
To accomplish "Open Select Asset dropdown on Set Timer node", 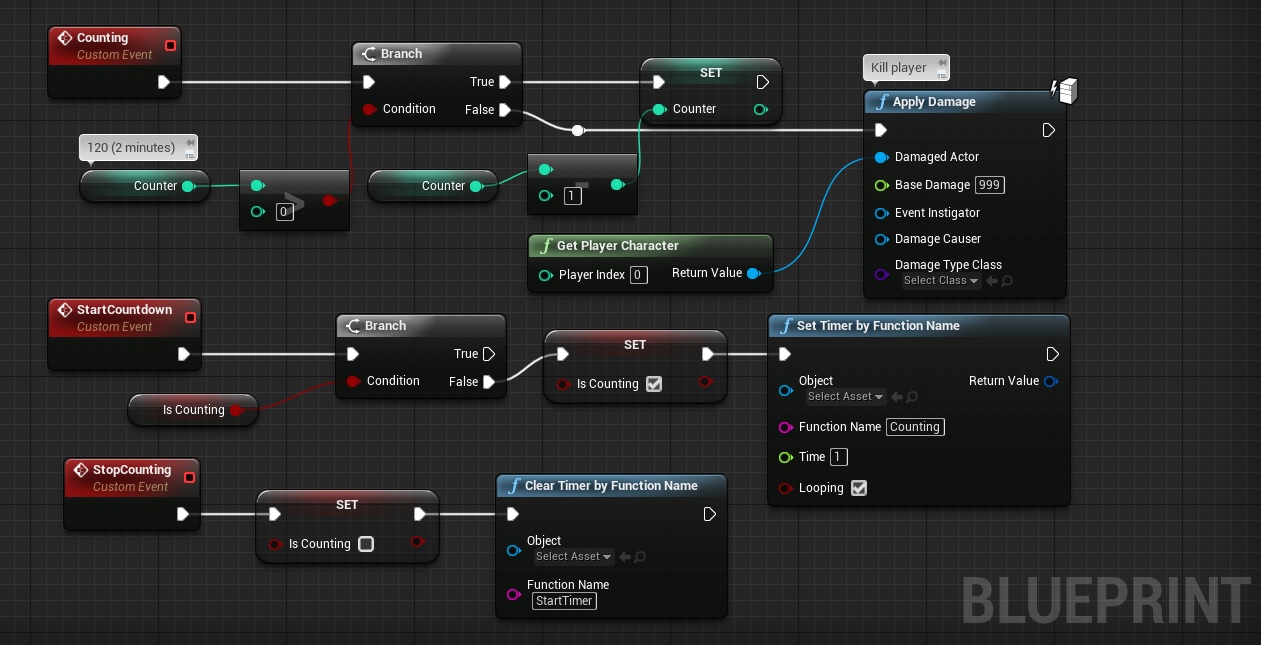I will coord(845,397).
